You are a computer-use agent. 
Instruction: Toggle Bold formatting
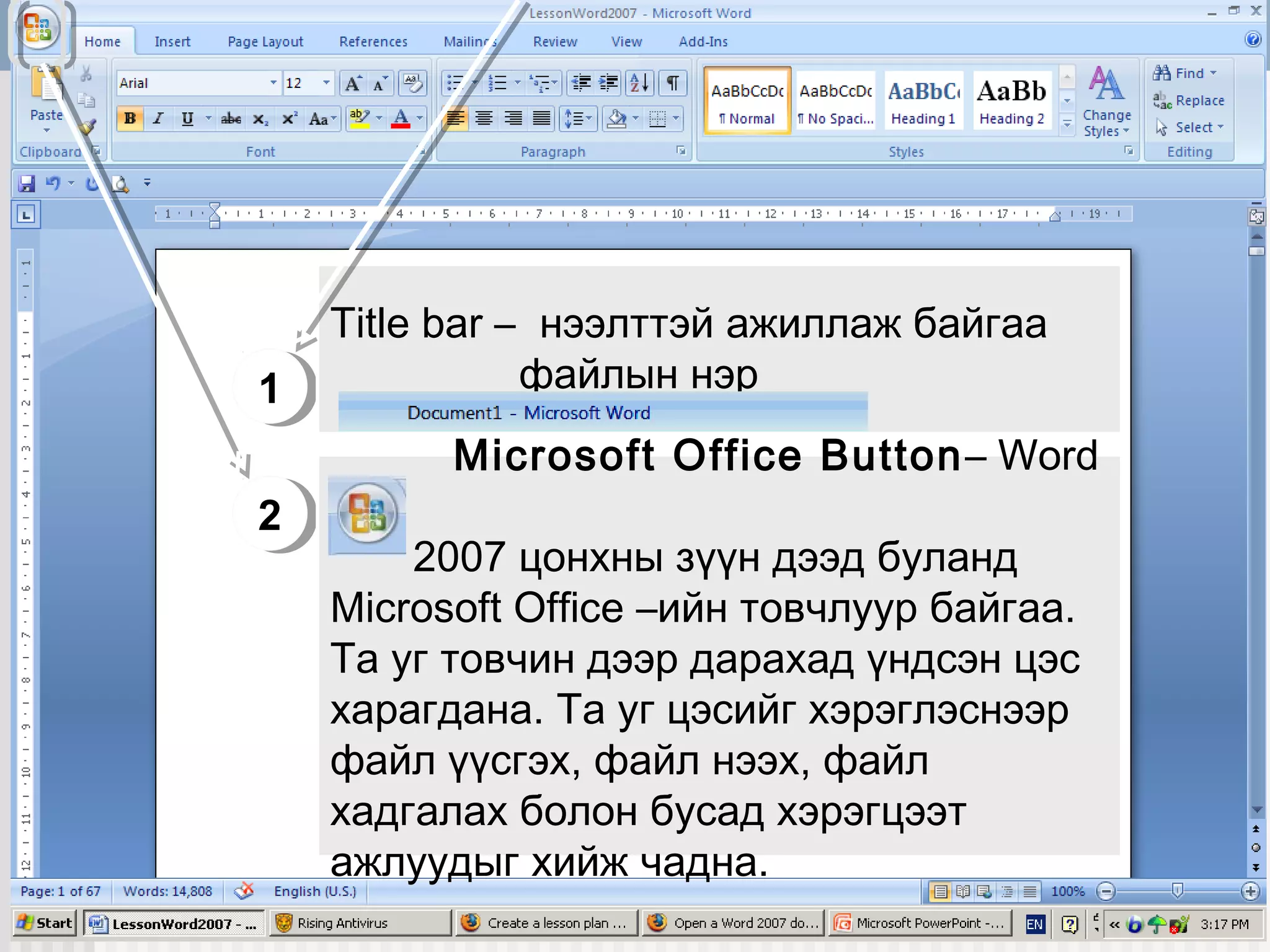point(130,118)
